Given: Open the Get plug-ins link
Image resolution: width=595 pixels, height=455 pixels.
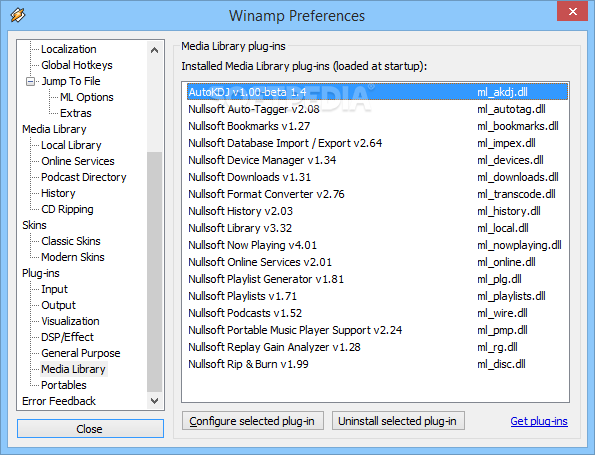Looking at the screenshot, I should [x=539, y=421].
